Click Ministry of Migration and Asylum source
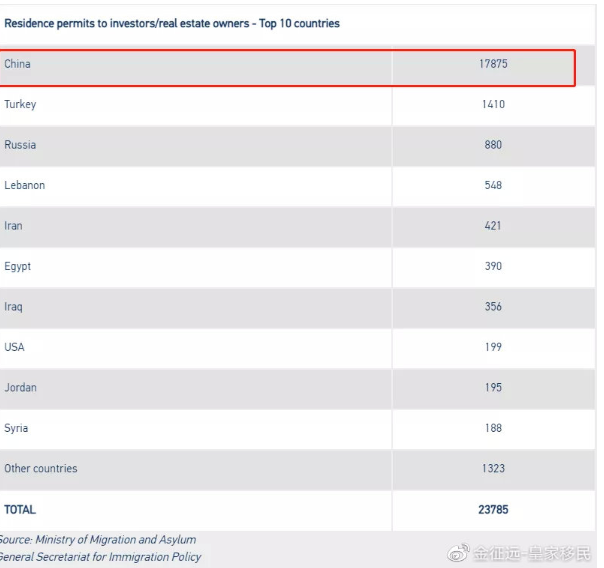The image size is (604, 568). 116,540
